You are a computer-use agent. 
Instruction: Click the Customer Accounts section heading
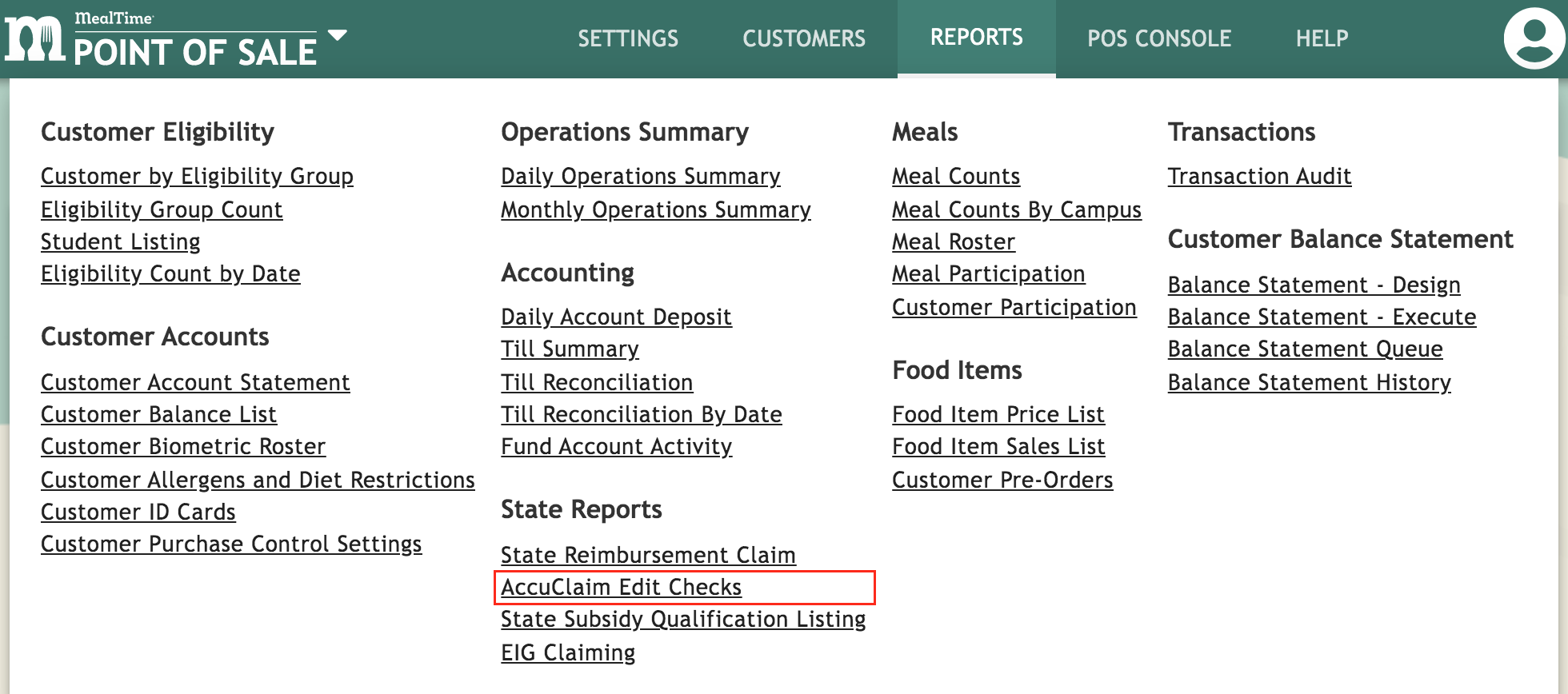154,337
